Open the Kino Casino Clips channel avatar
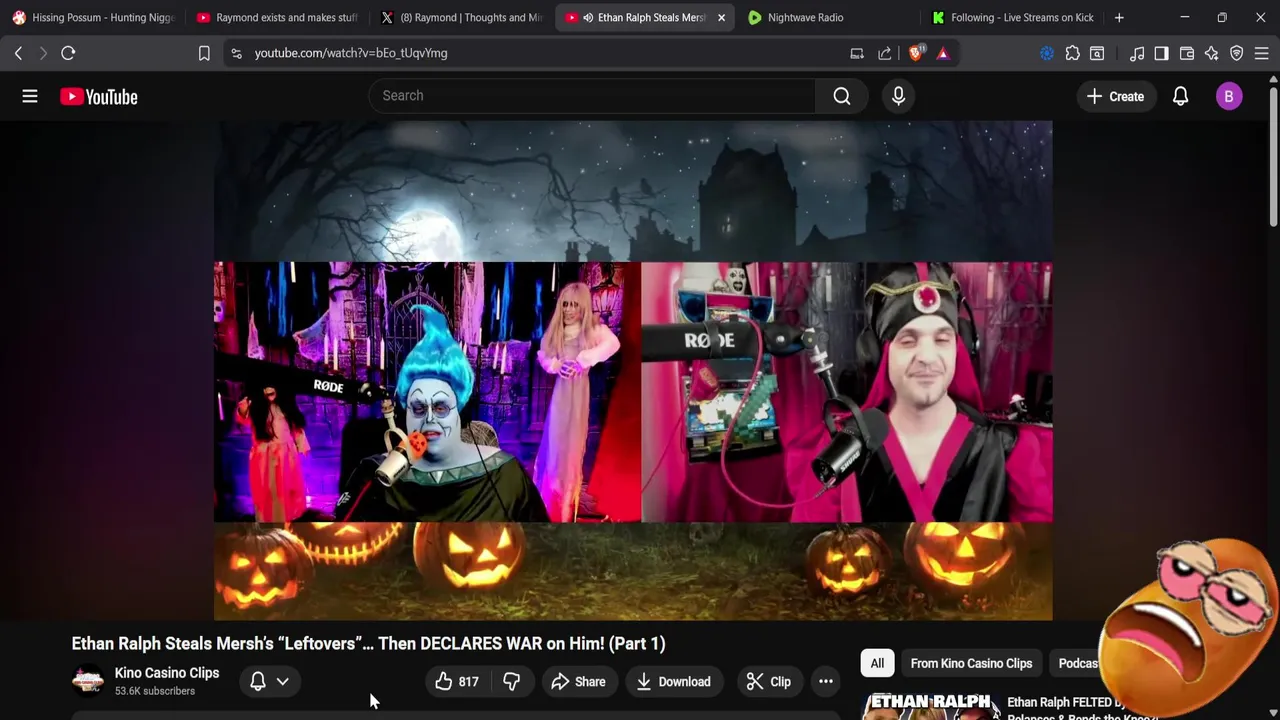The width and height of the screenshot is (1280, 720). (x=88, y=681)
